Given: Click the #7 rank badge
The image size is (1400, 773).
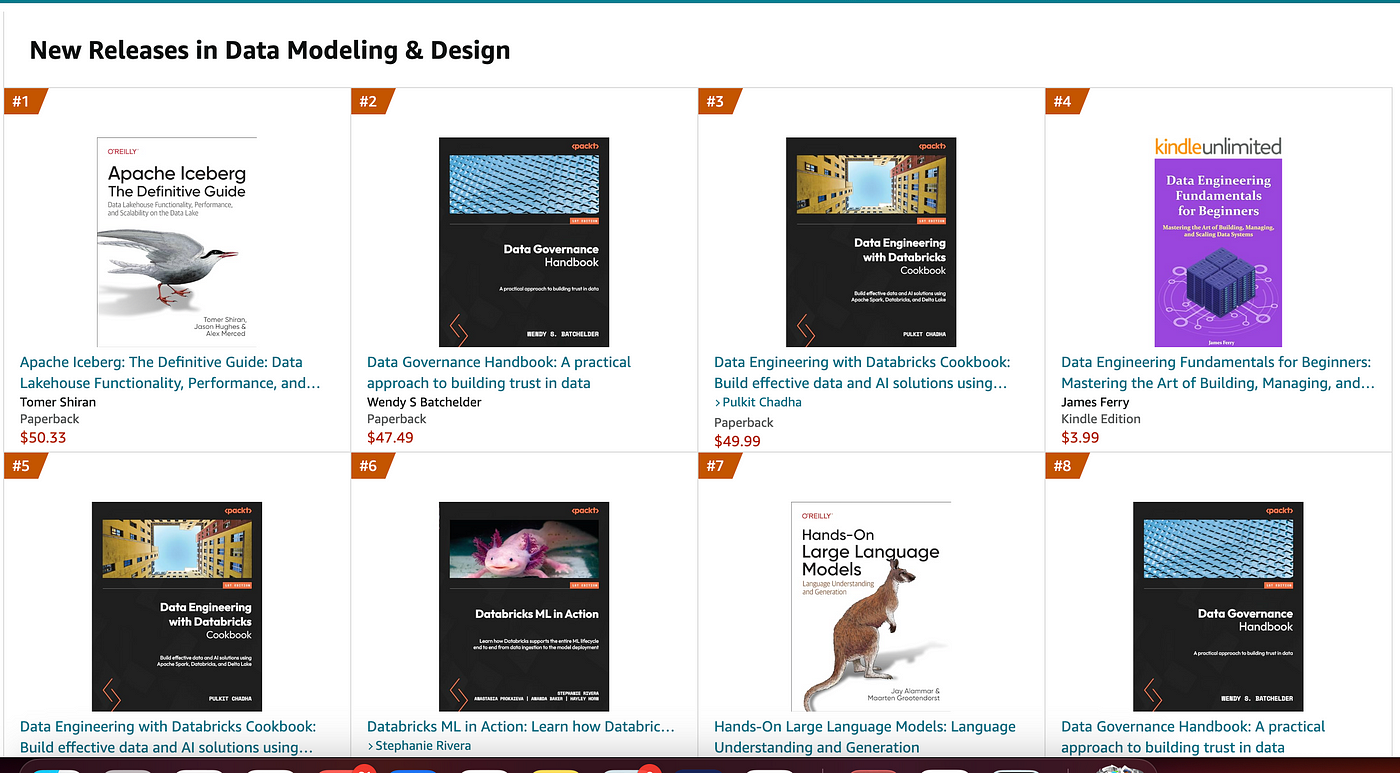Looking at the screenshot, I should point(718,466).
